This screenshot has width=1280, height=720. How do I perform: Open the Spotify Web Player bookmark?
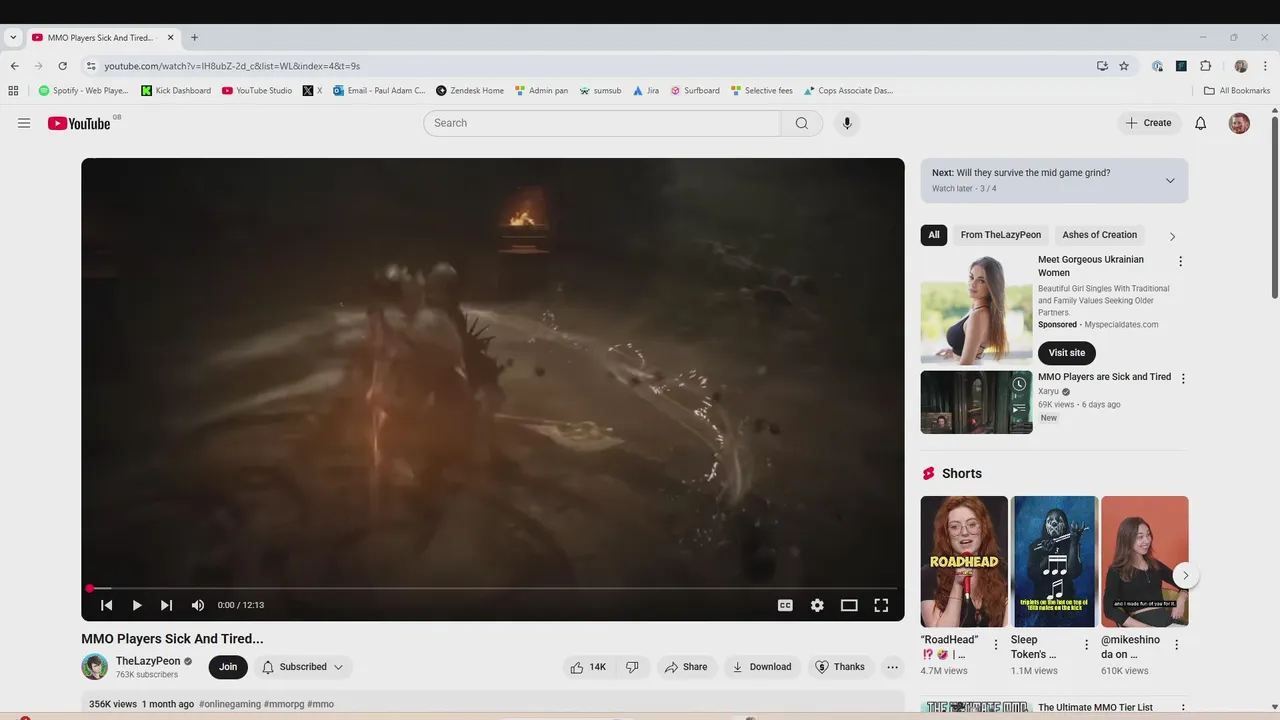pos(83,90)
